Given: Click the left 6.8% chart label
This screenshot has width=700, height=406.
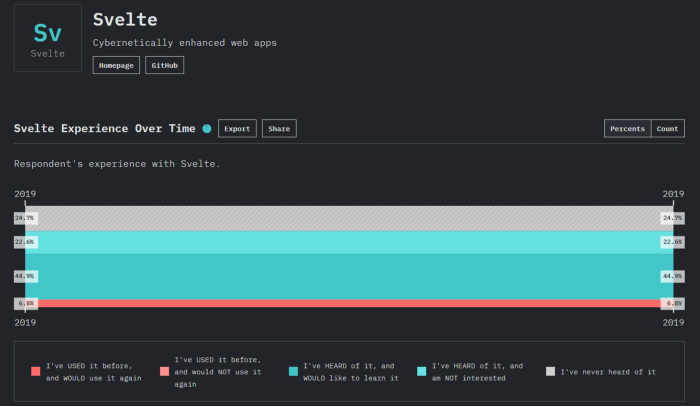Looking at the screenshot, I should point(25,303).
